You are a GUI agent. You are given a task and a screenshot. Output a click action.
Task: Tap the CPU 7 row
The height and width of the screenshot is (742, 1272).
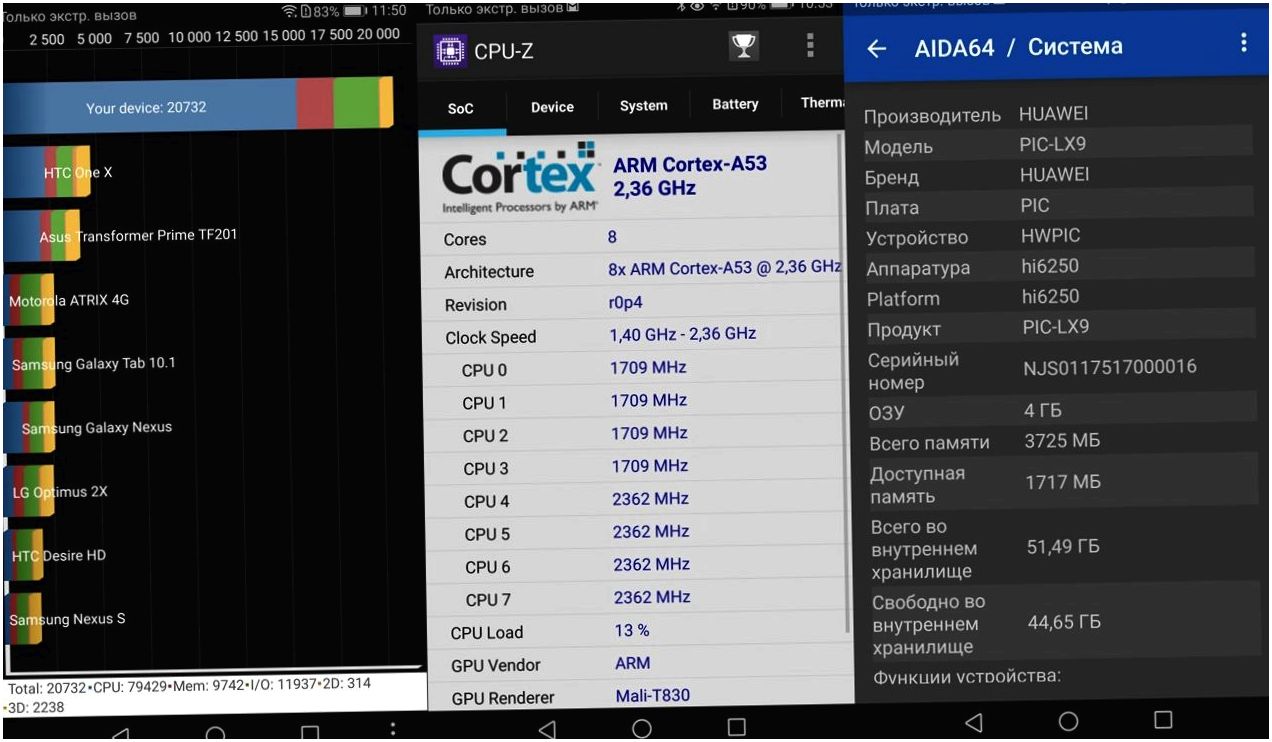pos(638,599)
